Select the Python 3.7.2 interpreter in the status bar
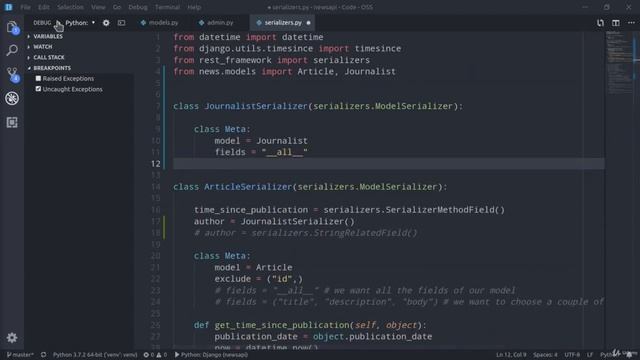Screen dimensions: 640x360 95,355
